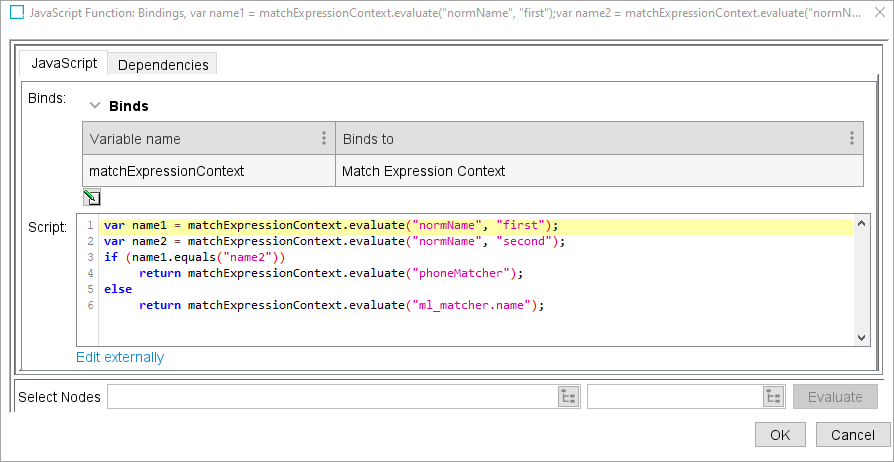The height and width of the screenshot is (462, 894).
Task: Click the window icon in title bar
Action: [x=16, y=13]
